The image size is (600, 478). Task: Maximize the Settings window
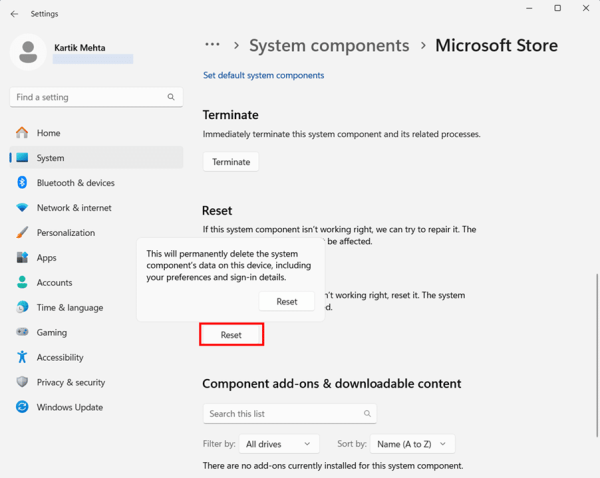[558, 8]
